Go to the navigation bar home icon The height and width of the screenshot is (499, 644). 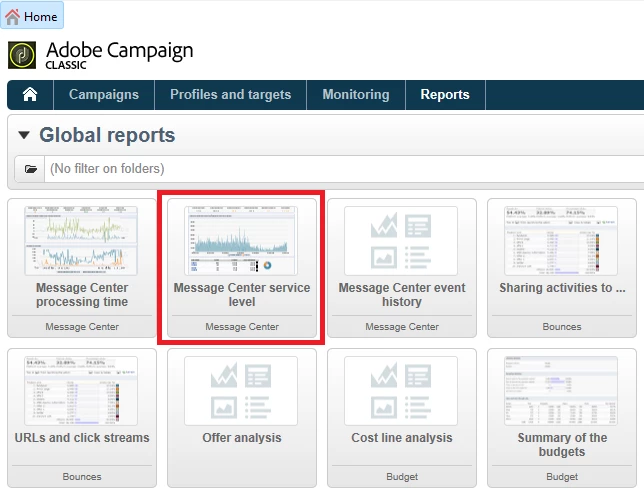[x=30, y=94]
